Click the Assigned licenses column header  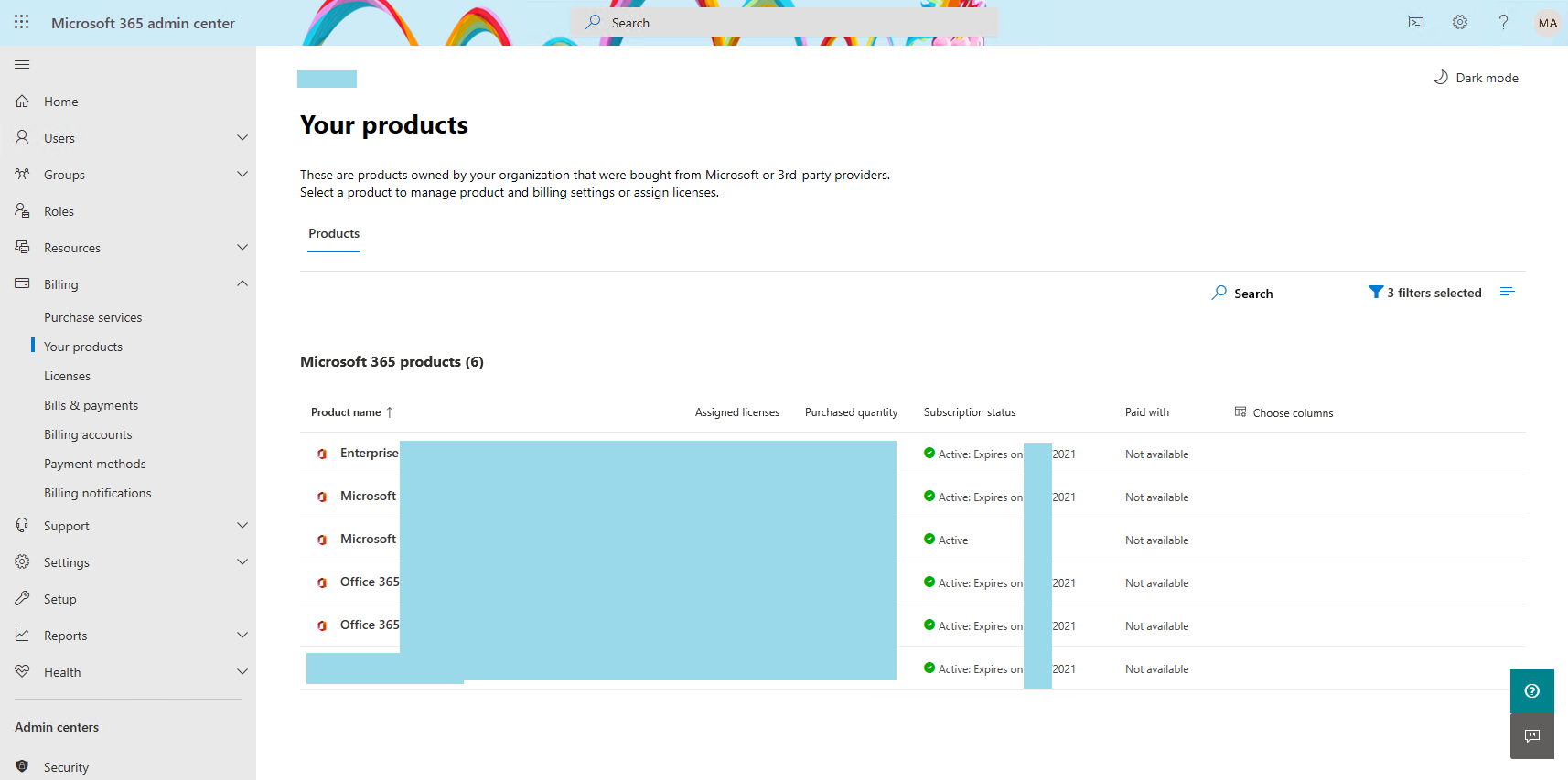pyautogui.click(x=737, y=412)
